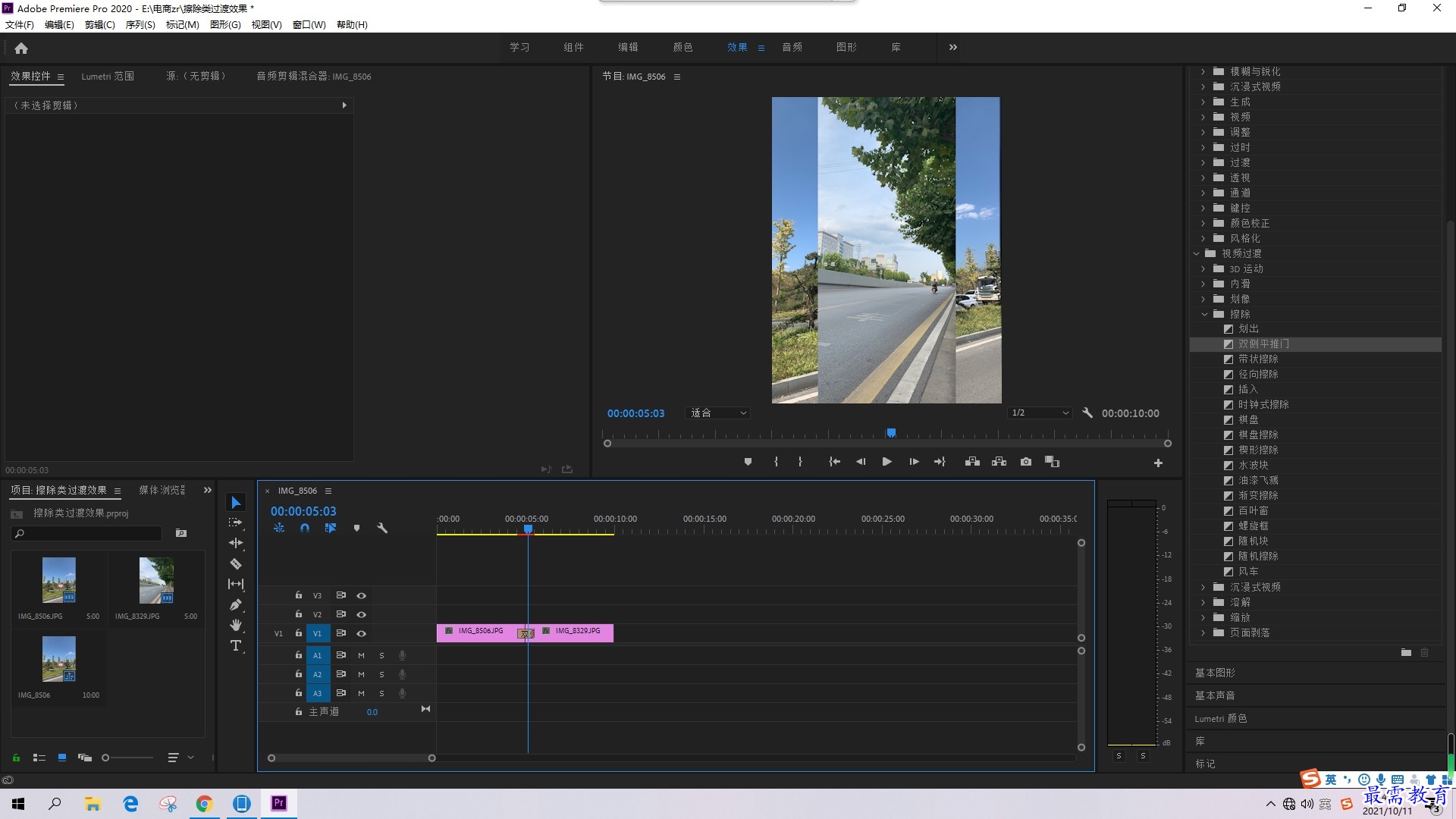Click New Custom Bin in Effects panel
Screen dimensions: 1456x819
coord(1406,652)
